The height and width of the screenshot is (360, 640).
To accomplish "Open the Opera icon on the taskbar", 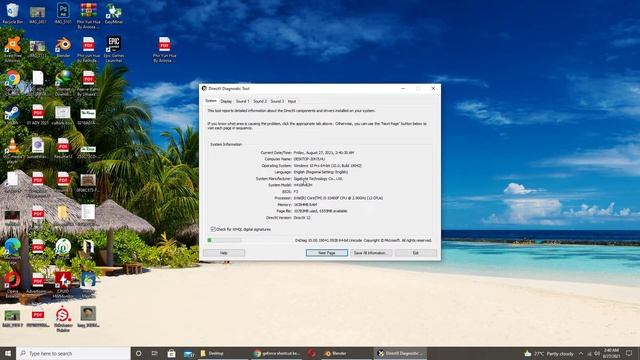I will coord(312,353).
